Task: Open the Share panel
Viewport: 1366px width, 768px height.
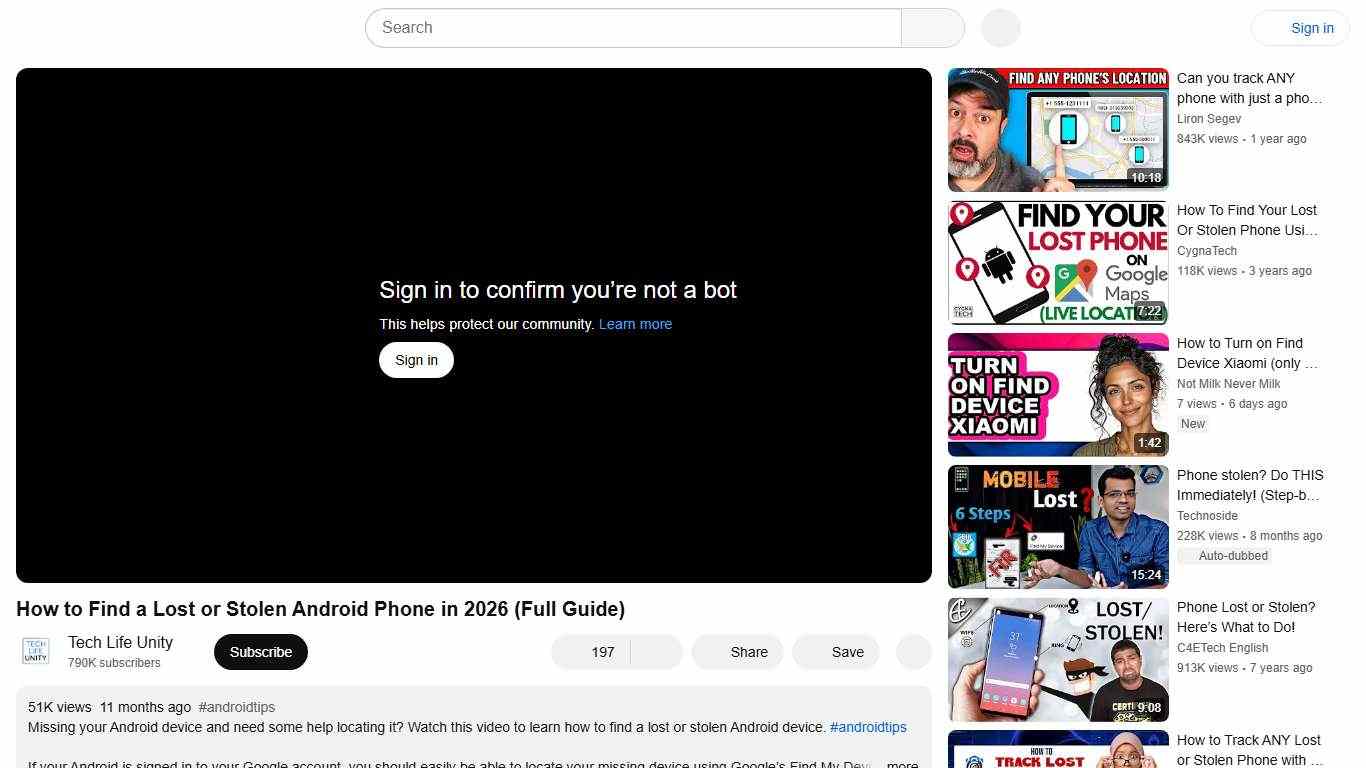Action: pos(737,651)
